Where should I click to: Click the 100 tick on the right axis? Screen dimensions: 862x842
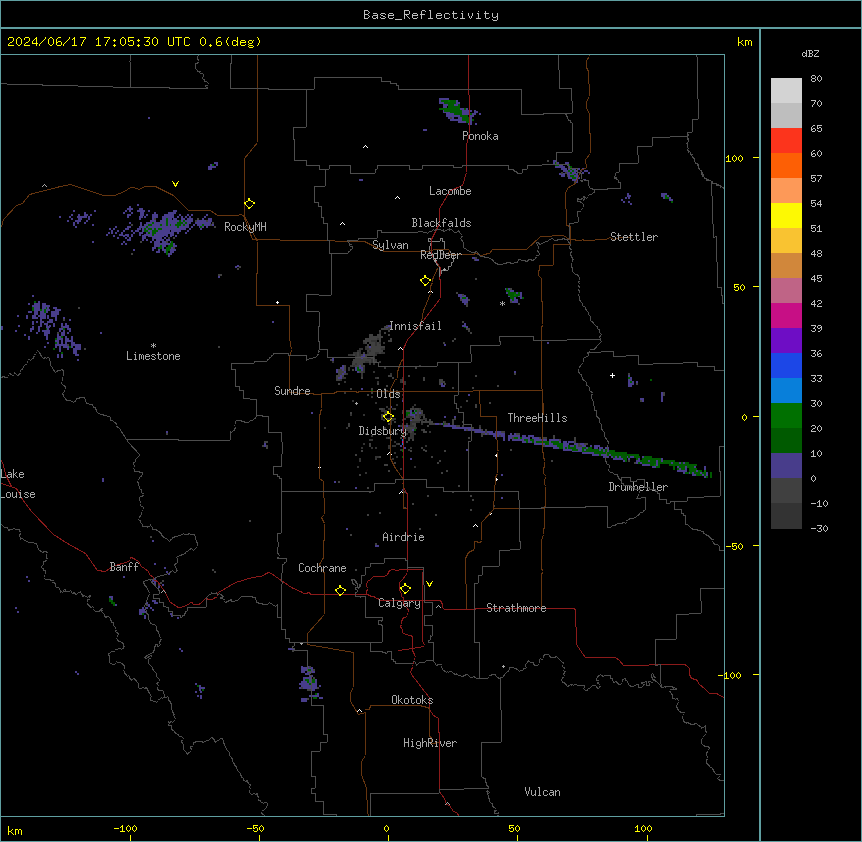click(x=734, y=158)
